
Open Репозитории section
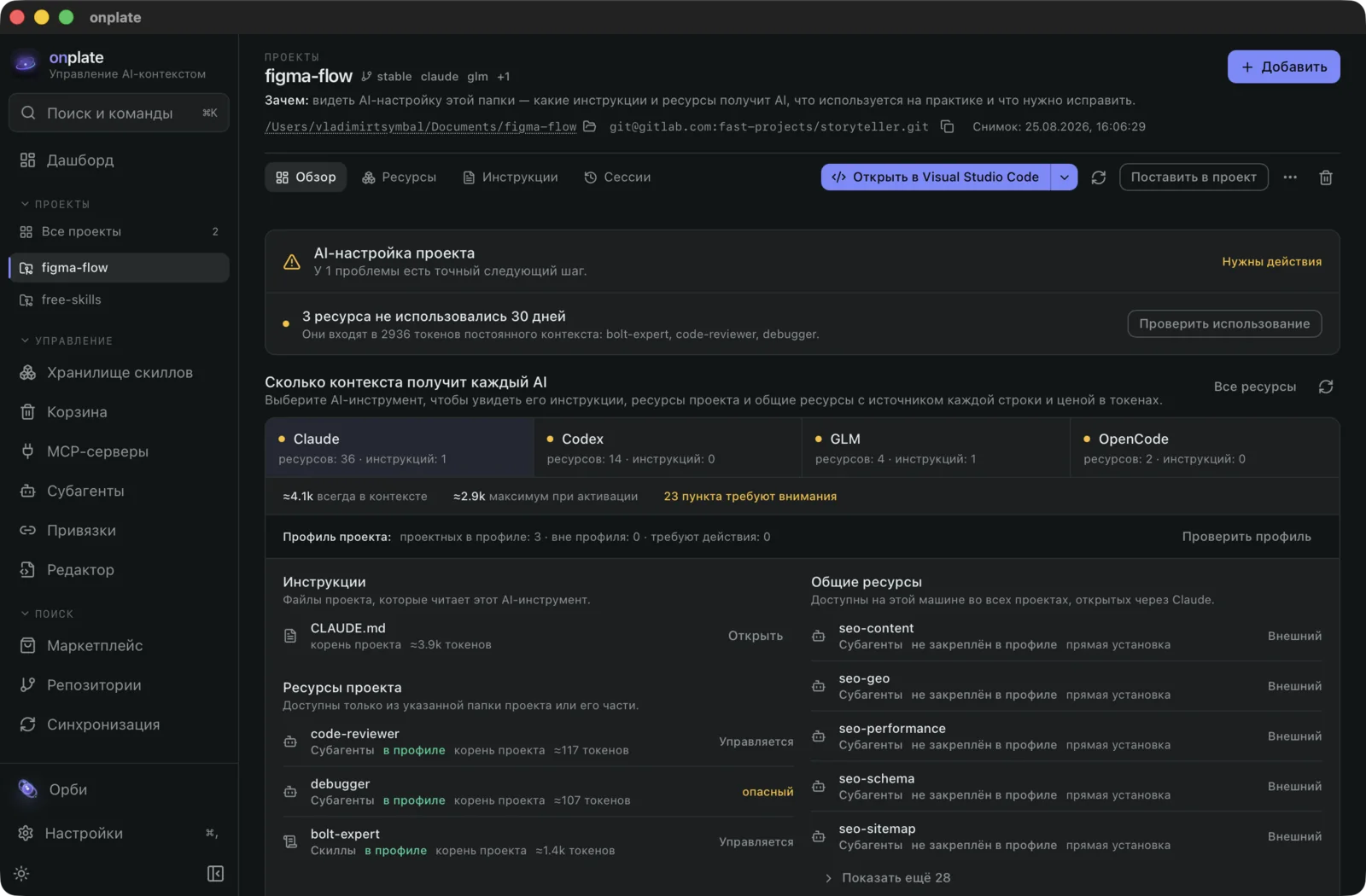click(x=119, y=685)
